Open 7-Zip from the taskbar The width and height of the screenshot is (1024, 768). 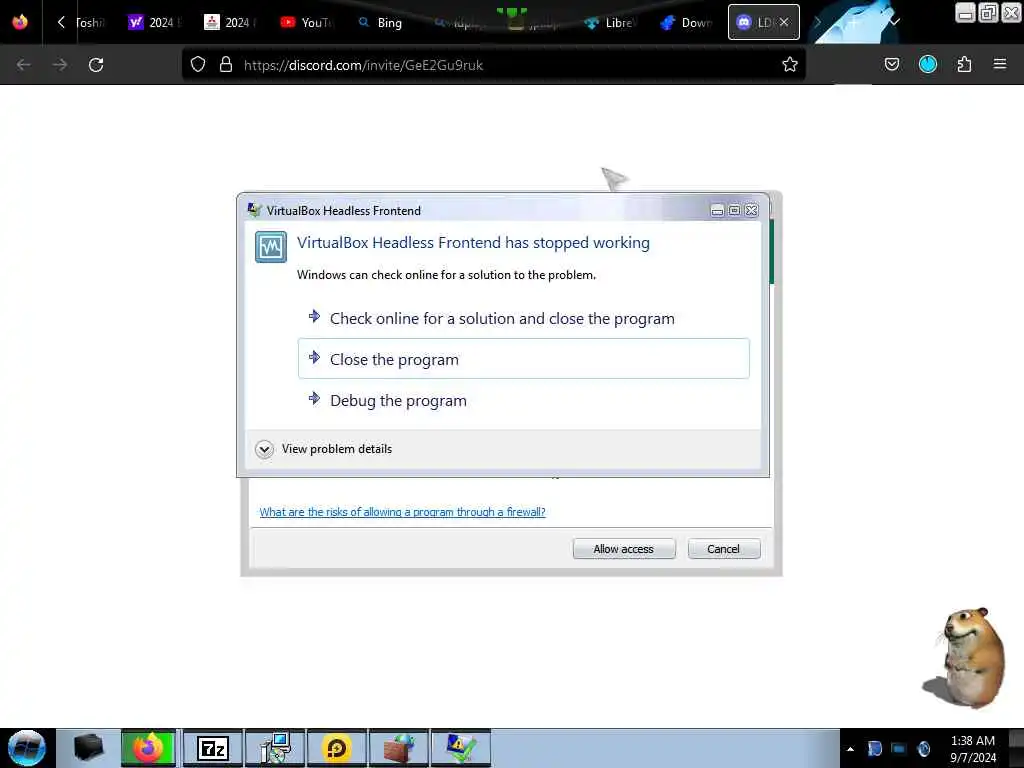coord(213,748)
